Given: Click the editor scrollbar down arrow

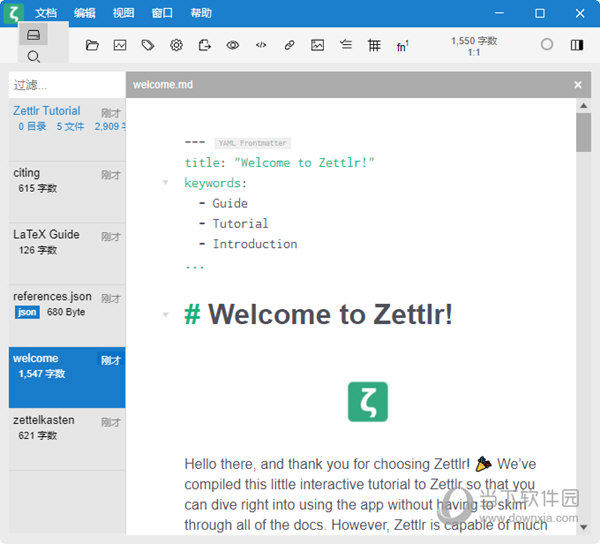Looking at the screenshot, I should click(584, 527).
